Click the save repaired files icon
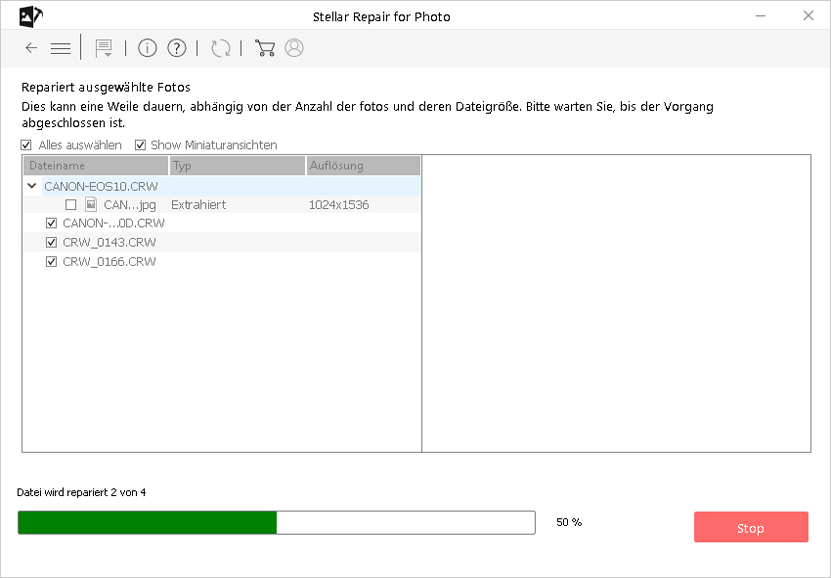The image size is (831, 578). [102, 48]
